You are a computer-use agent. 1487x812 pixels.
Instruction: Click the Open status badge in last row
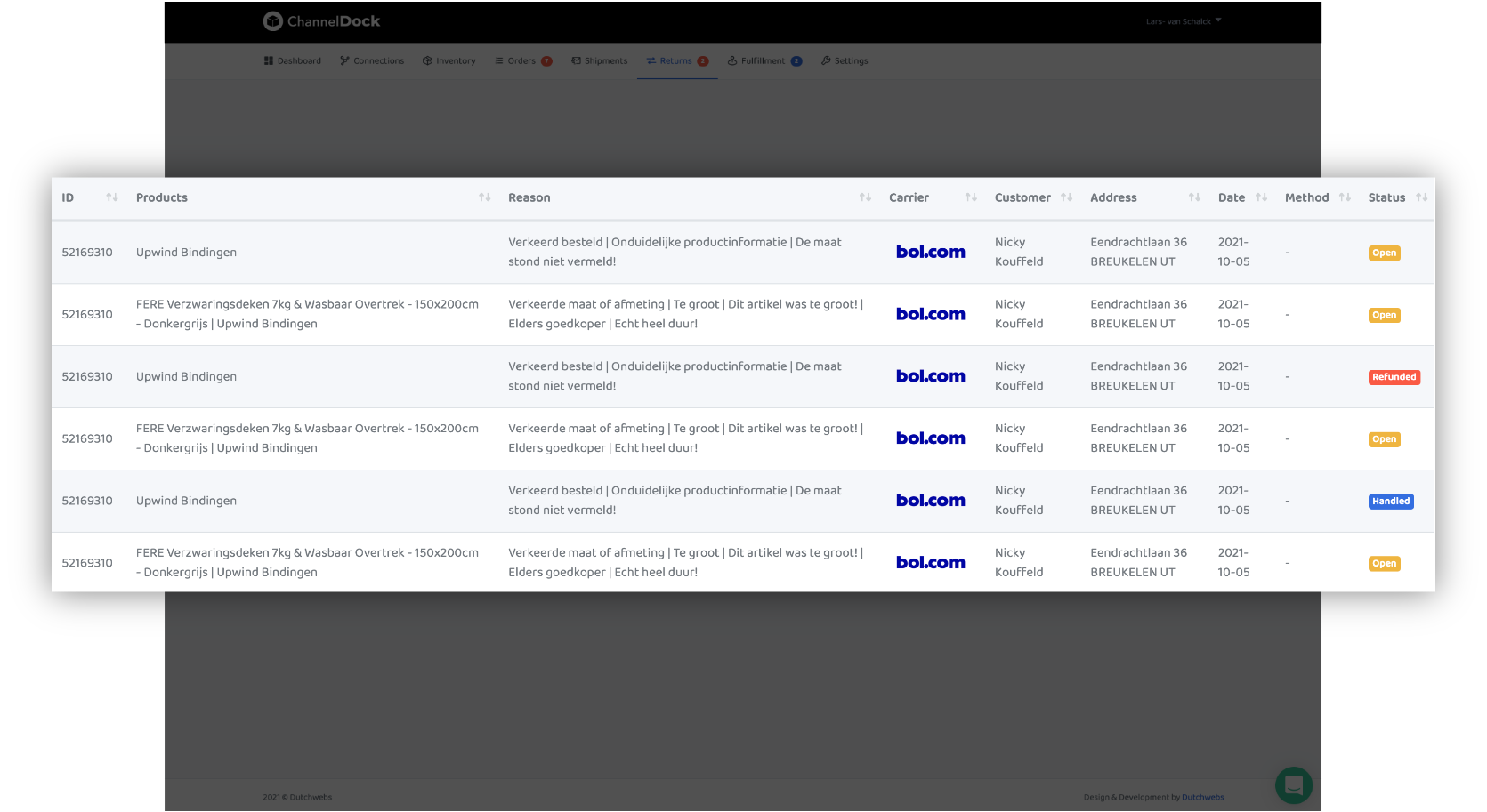click(1384, 564)
